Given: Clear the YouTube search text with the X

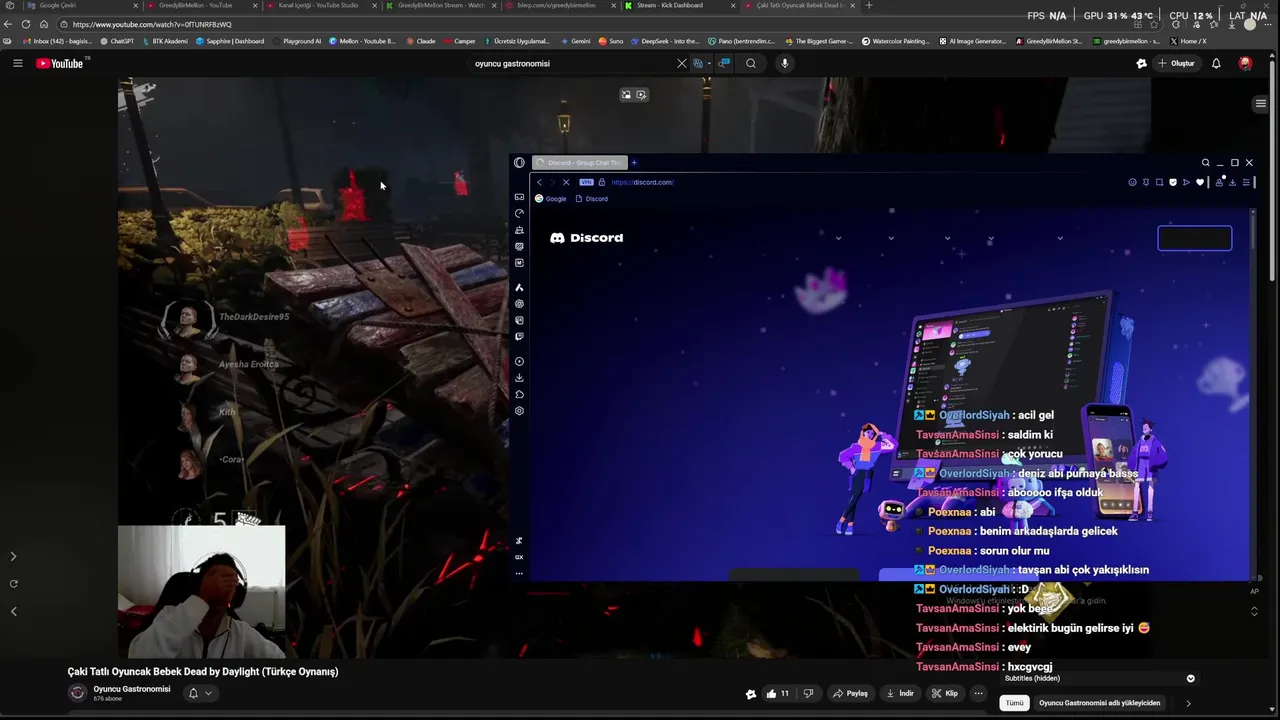Looking at the screenshot, I should click(682, 63).
